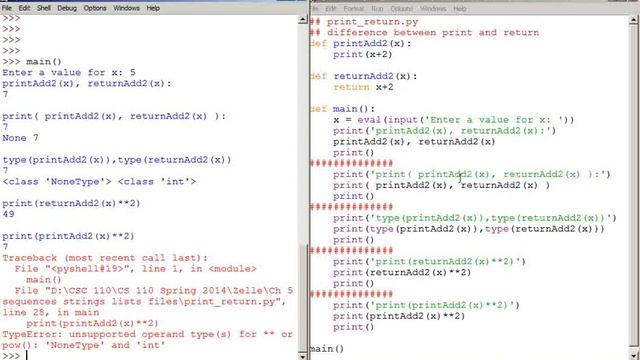
Task: Click the '49' output in the shell
Action: [8, 214]
